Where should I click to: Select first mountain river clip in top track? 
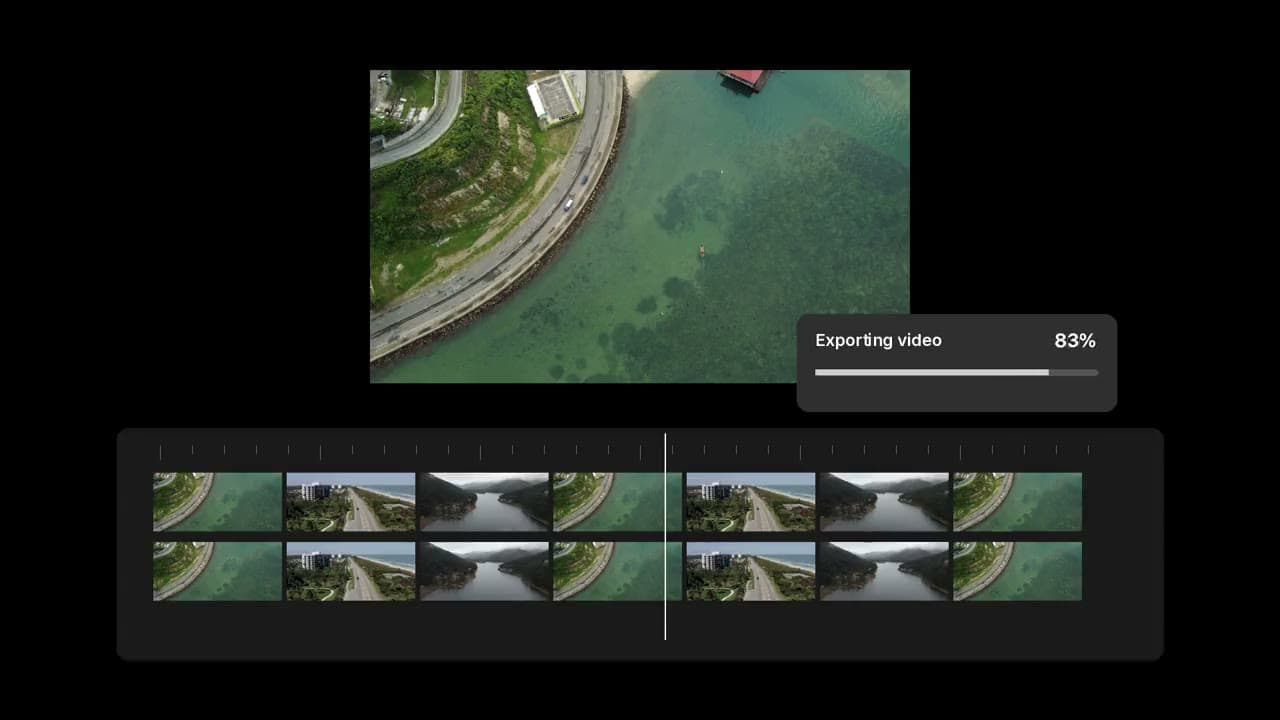point(484,502)
